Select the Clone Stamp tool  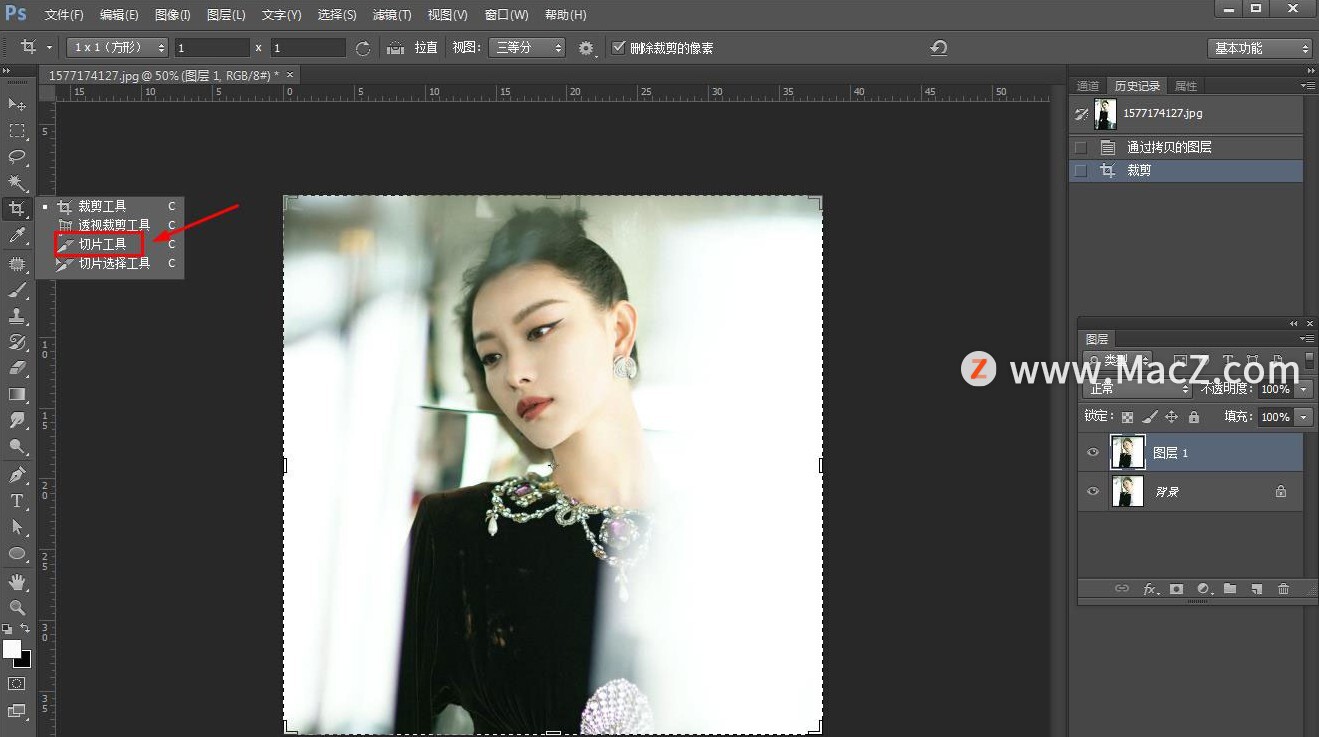click(17, 316)
